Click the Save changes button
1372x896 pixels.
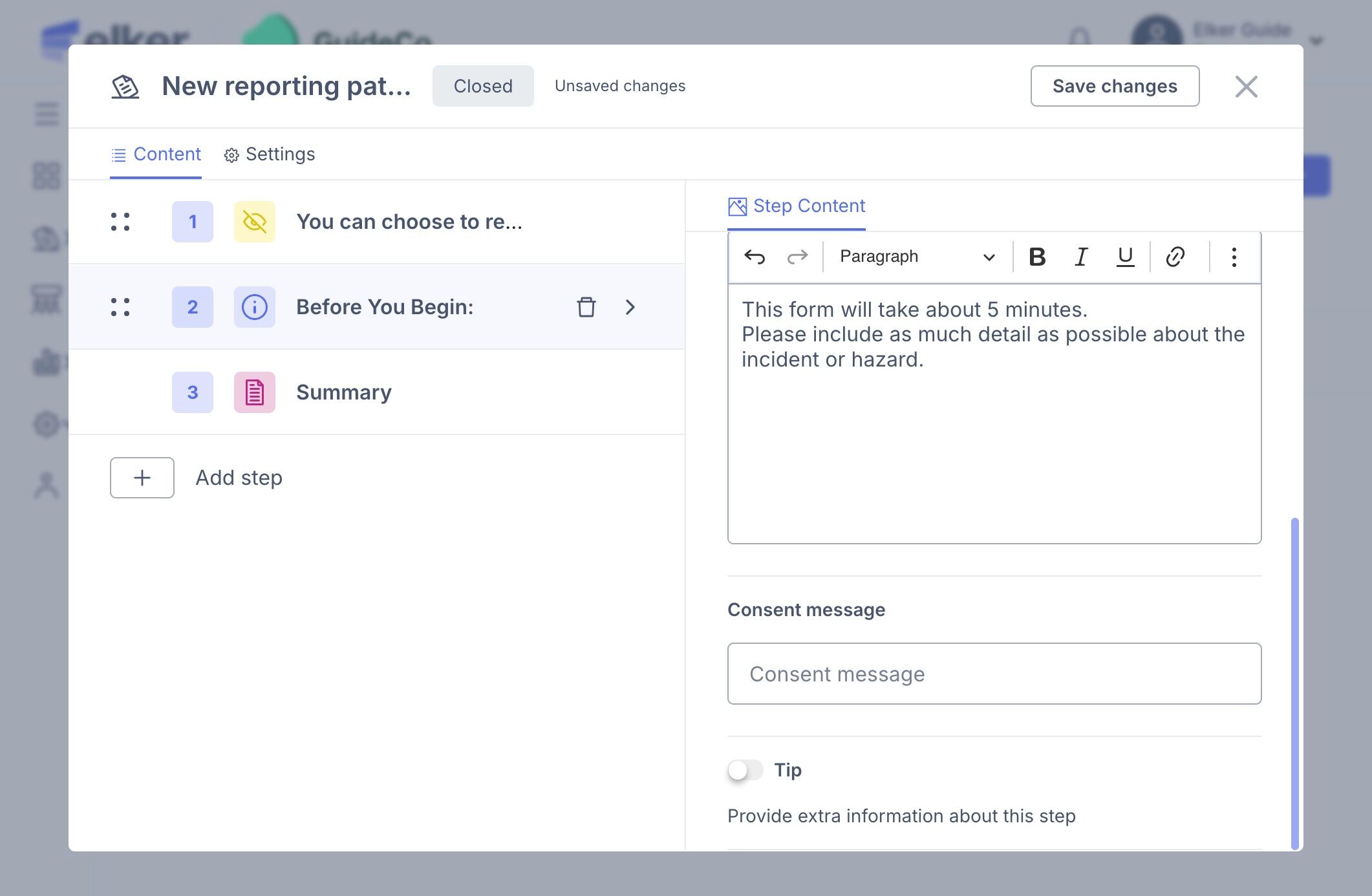[x=1115, y=86]
